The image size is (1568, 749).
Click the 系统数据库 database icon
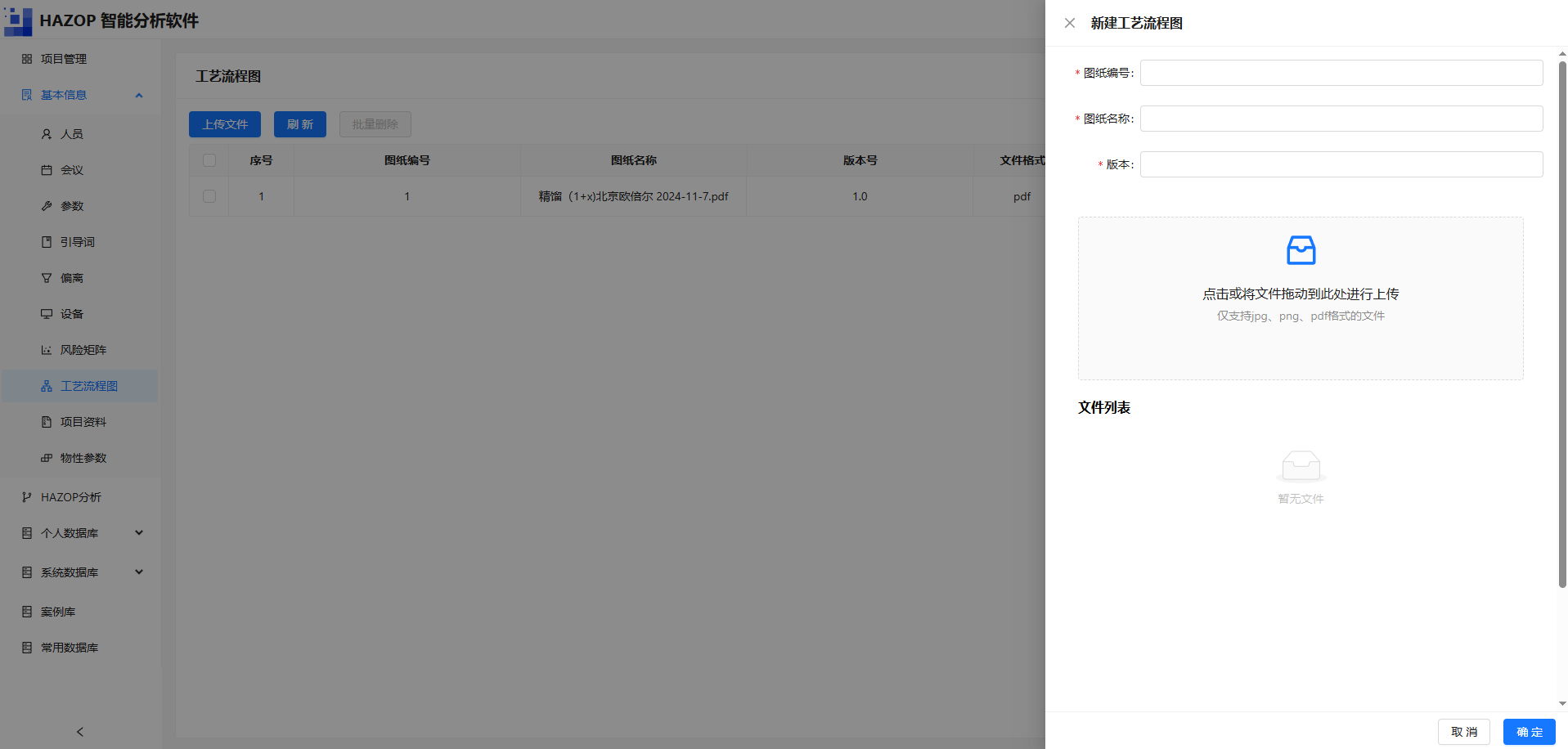point(27,572)
